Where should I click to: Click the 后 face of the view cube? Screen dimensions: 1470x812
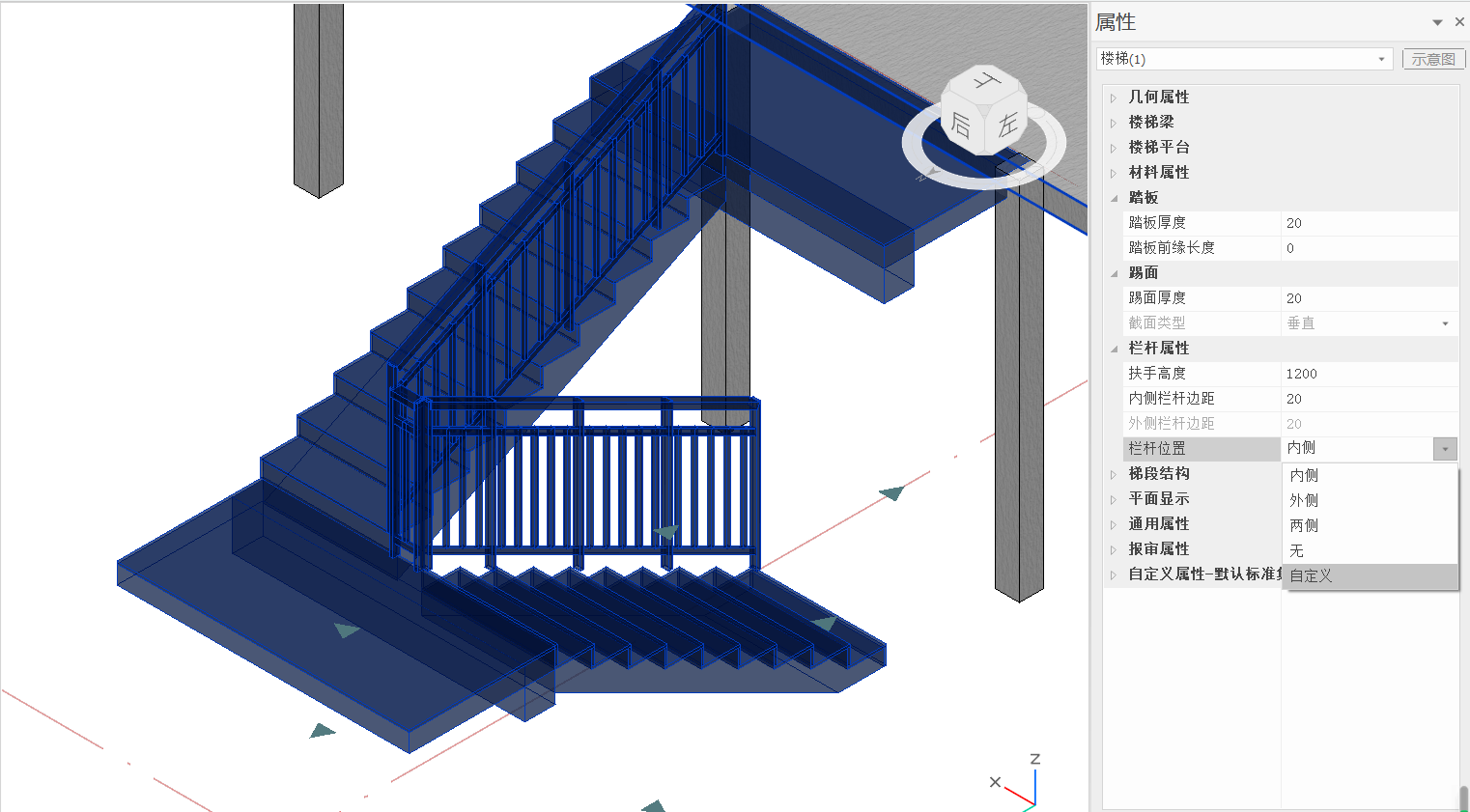[x=961, y=125]
